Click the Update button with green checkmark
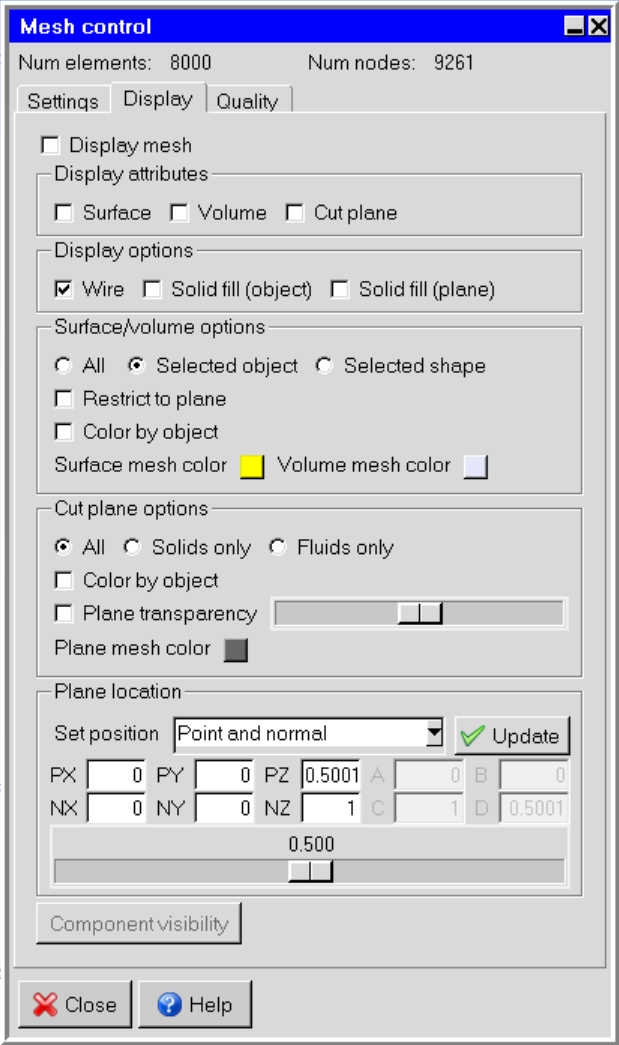 click(512, 736)
